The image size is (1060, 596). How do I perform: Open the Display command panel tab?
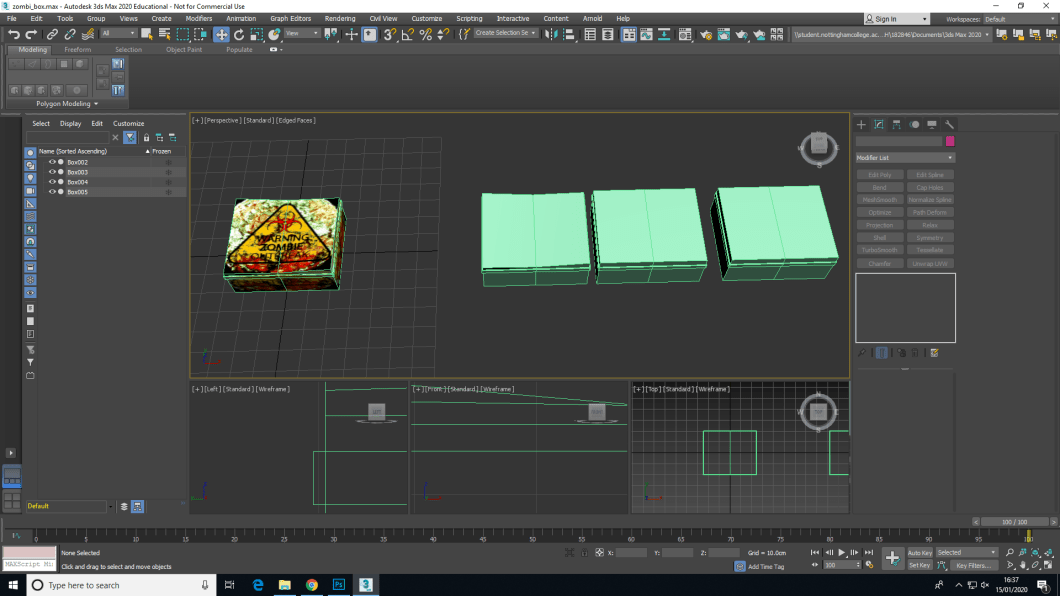coord(932,124)
